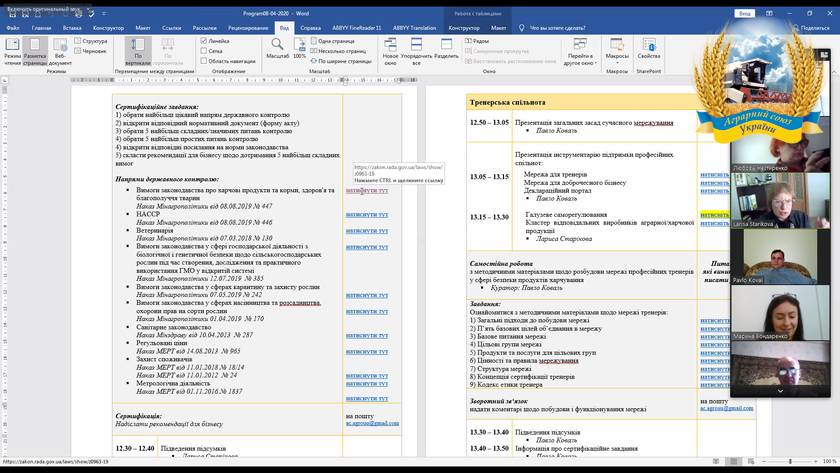The height and width of the screenshot is (473, 840).
Task: Enable Рядом side-by-side view
Action: 477,41
